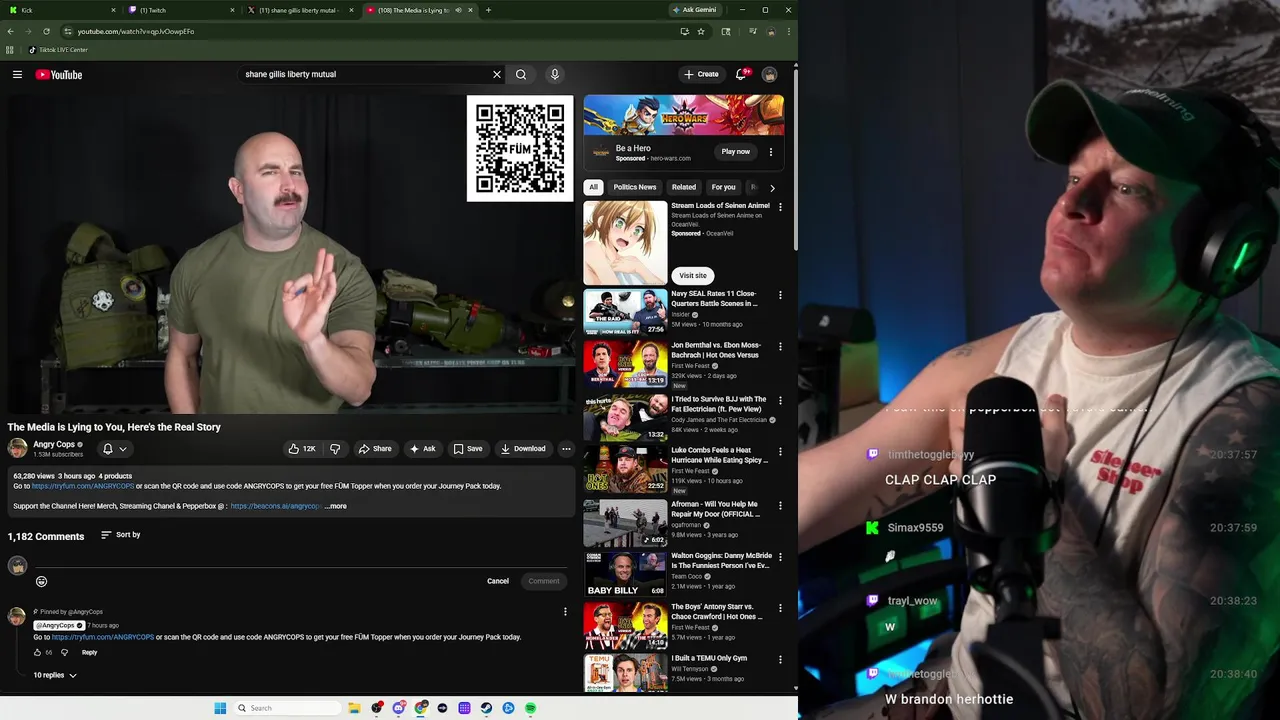The width and height of the screenshot is (1280, 720).
Task: Dislike the pinned AngryCops comment
Action: point(65,653)
